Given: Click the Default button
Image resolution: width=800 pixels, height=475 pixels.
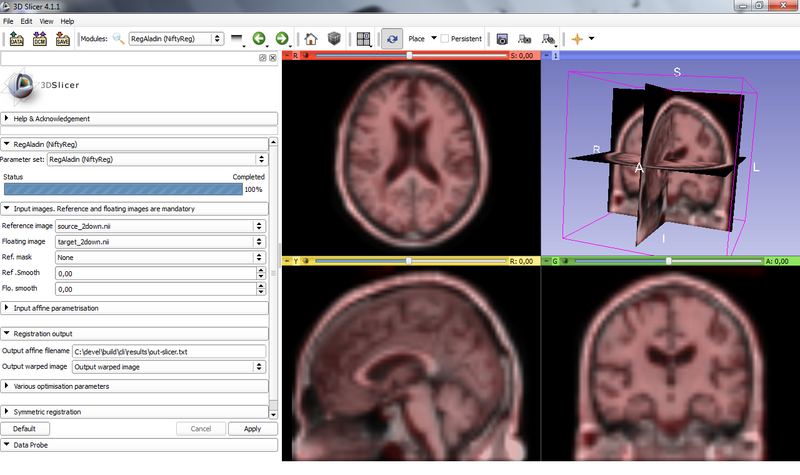Looking at the screenshot, I should coord(25,428).
